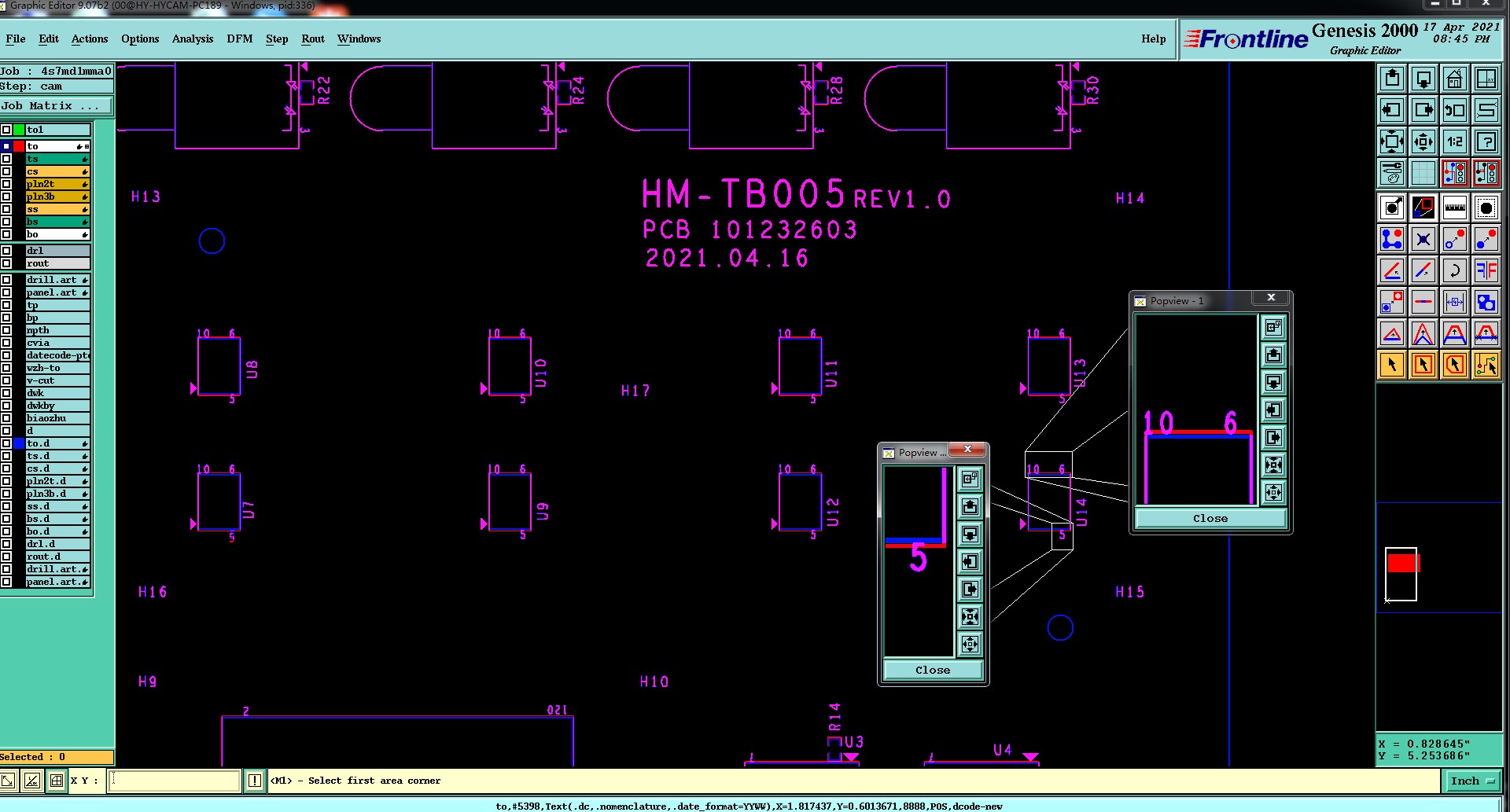Select the rectangle-select arrow tool

pyautogui.click(x=1423, y=365)
